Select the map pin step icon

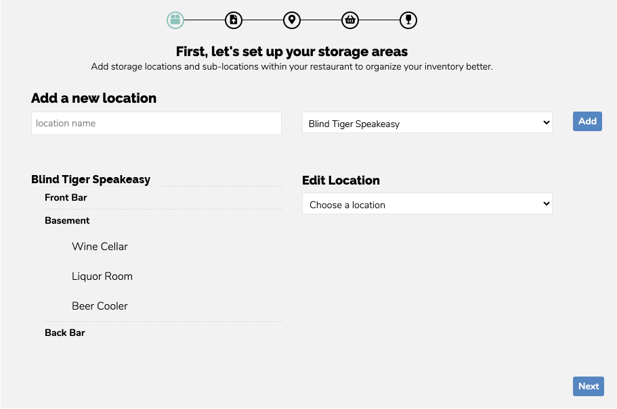(292, 20)
